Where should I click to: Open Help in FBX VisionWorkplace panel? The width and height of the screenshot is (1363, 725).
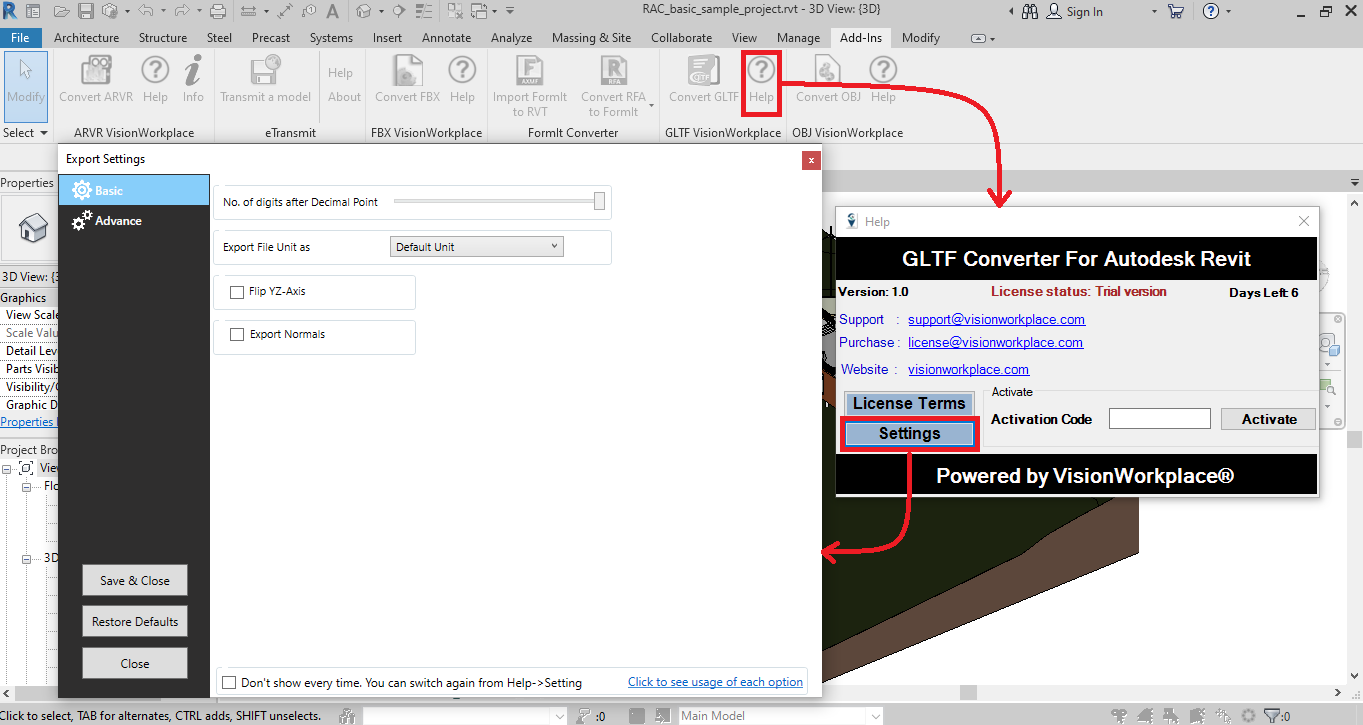coord(462,79)
